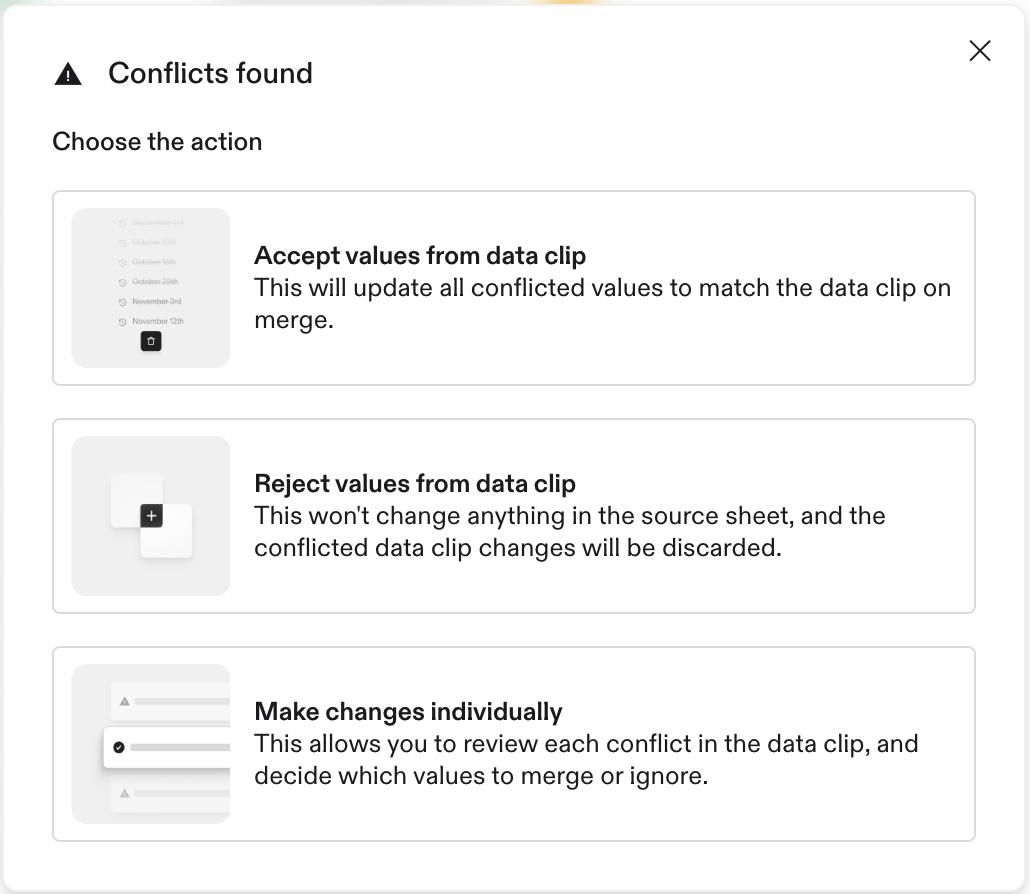This screenshot has height=894, width=1030.
Task: Click the history icon next to November 3rd
Action: click(x=122, y=301)
